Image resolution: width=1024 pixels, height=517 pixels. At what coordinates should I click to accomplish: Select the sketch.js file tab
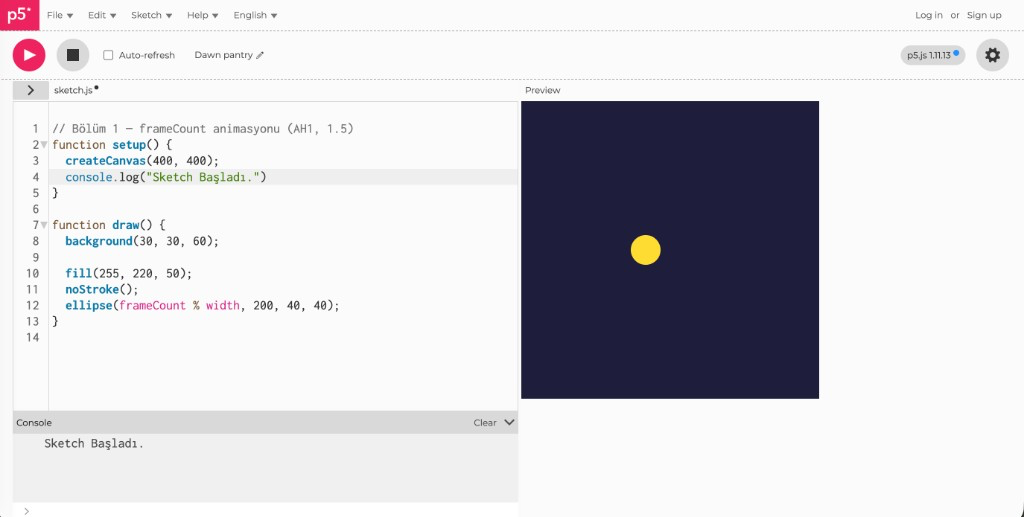coord(73,90)
